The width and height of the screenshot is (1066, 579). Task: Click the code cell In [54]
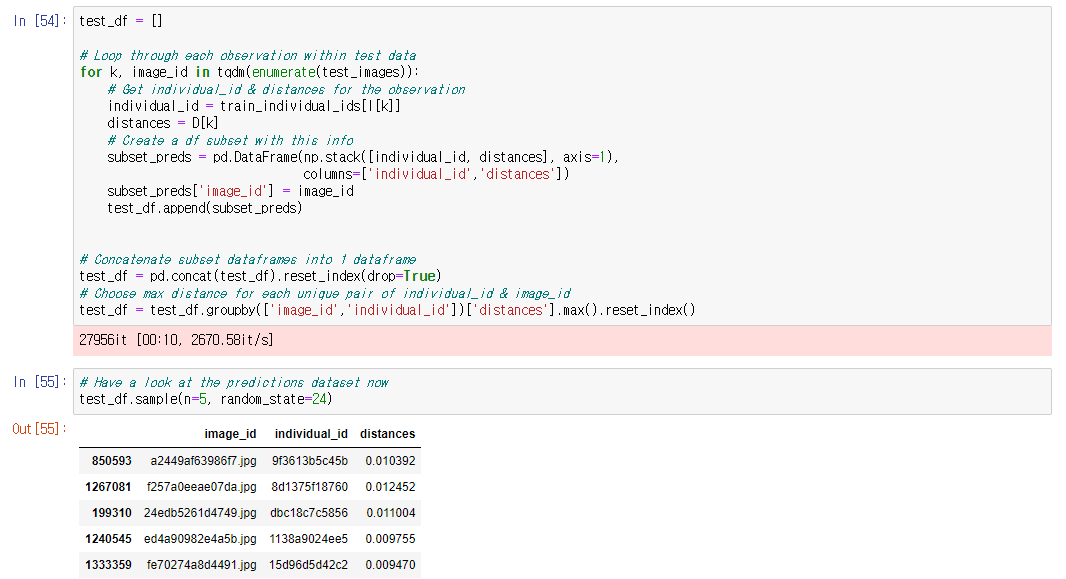click(562, 166)
